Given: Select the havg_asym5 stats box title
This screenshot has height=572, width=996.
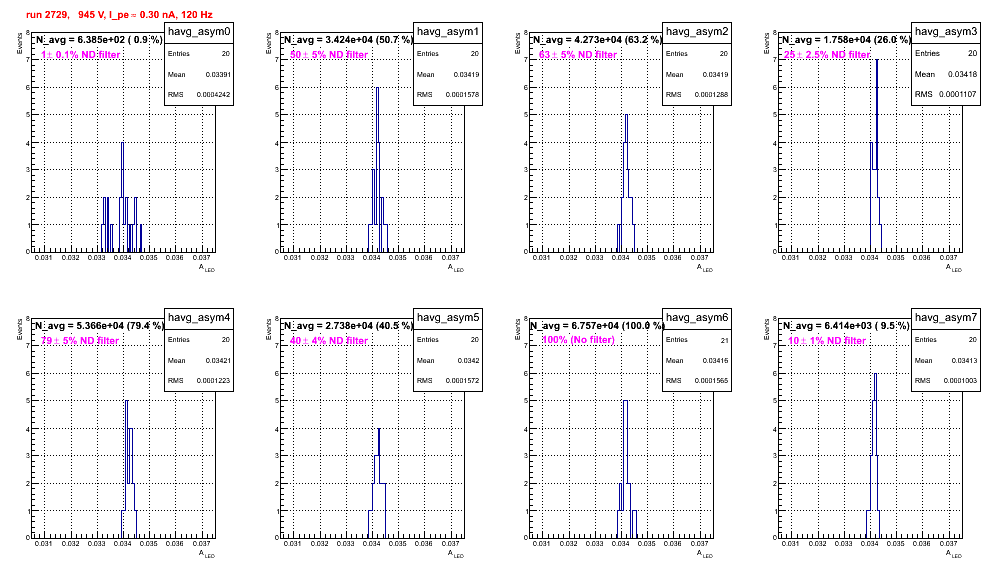Looking at the screenshot, I should 448,317.
